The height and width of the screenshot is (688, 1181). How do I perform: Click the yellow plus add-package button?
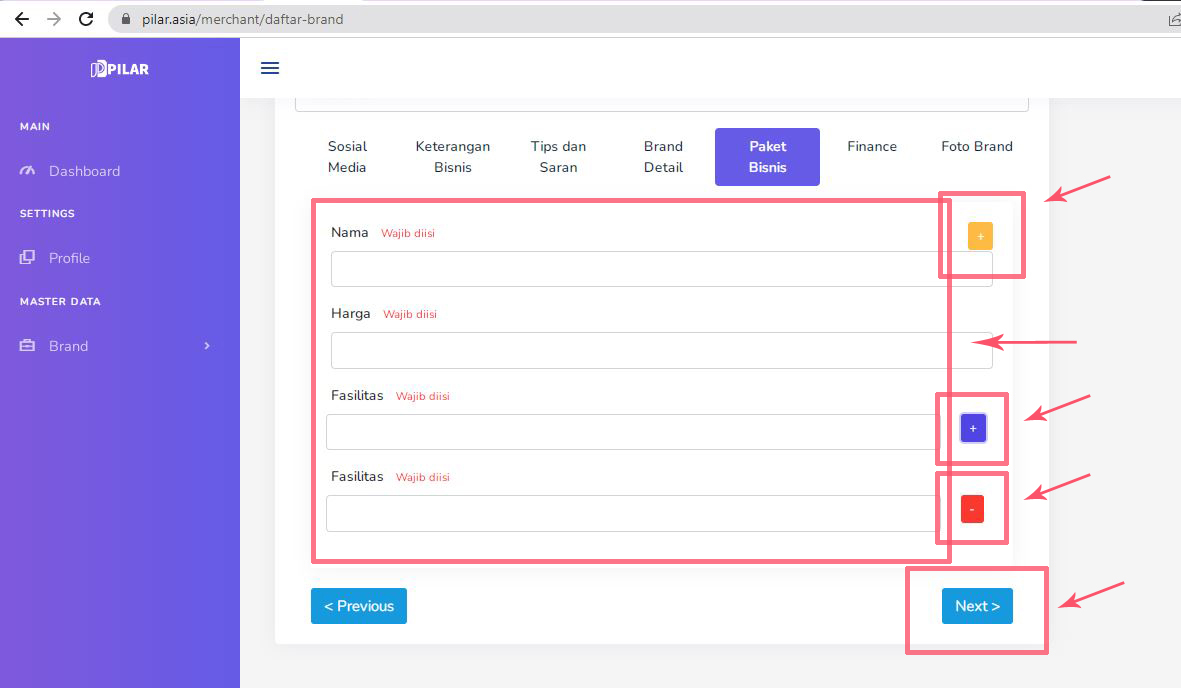[980, 236]
